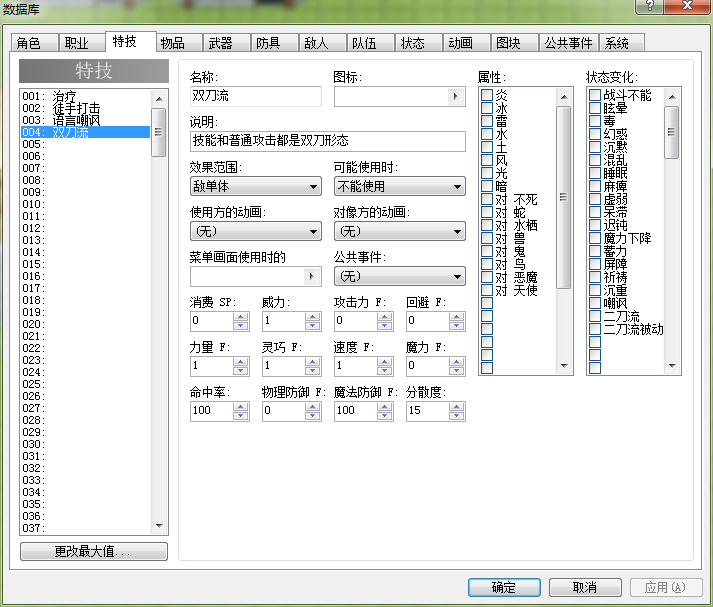
Task: Decrease 物理防御 F value with down arrow
Action: click(x=312, y=415)
